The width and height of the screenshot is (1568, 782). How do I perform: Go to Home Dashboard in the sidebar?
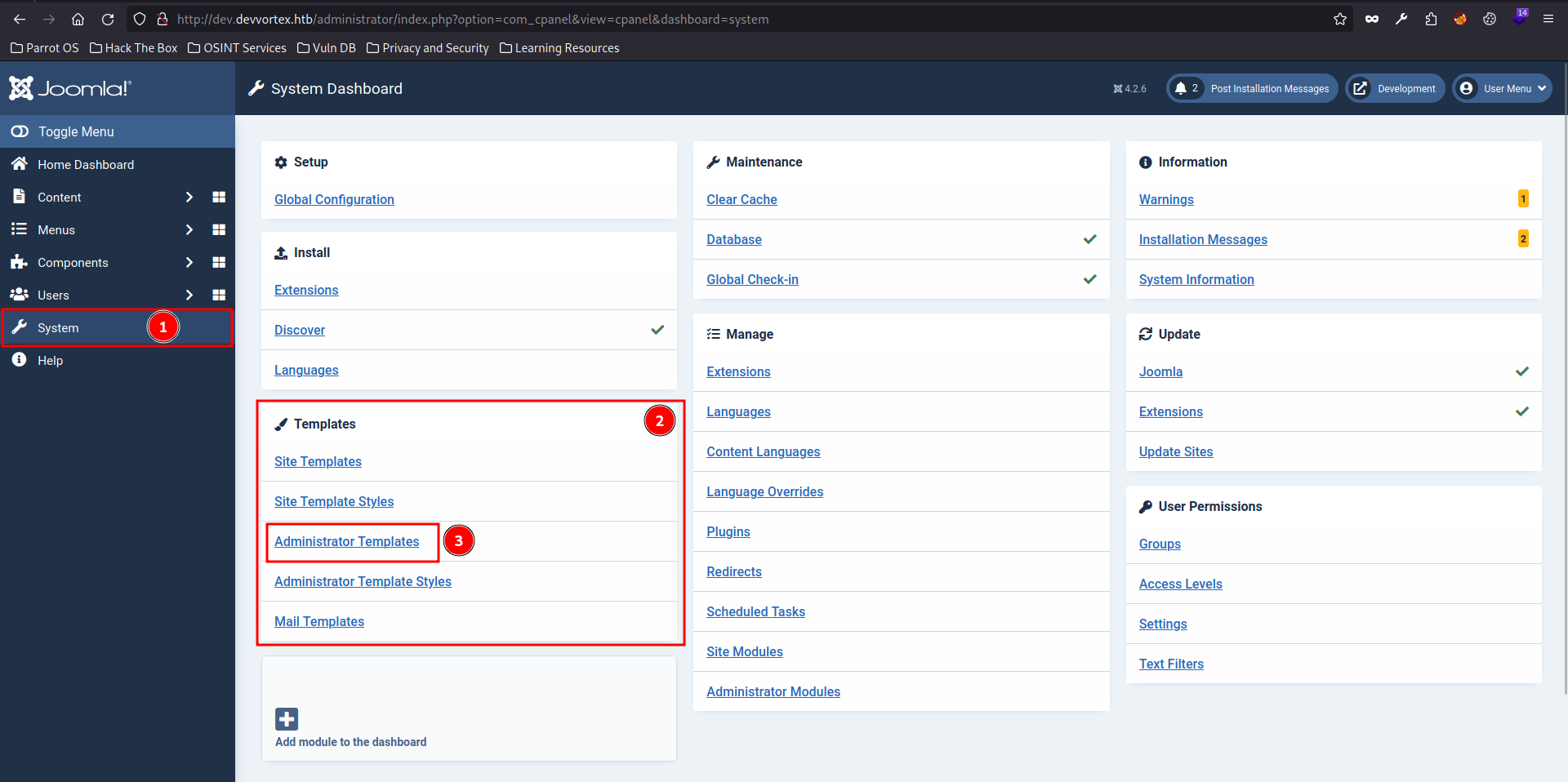coord(85,164)
